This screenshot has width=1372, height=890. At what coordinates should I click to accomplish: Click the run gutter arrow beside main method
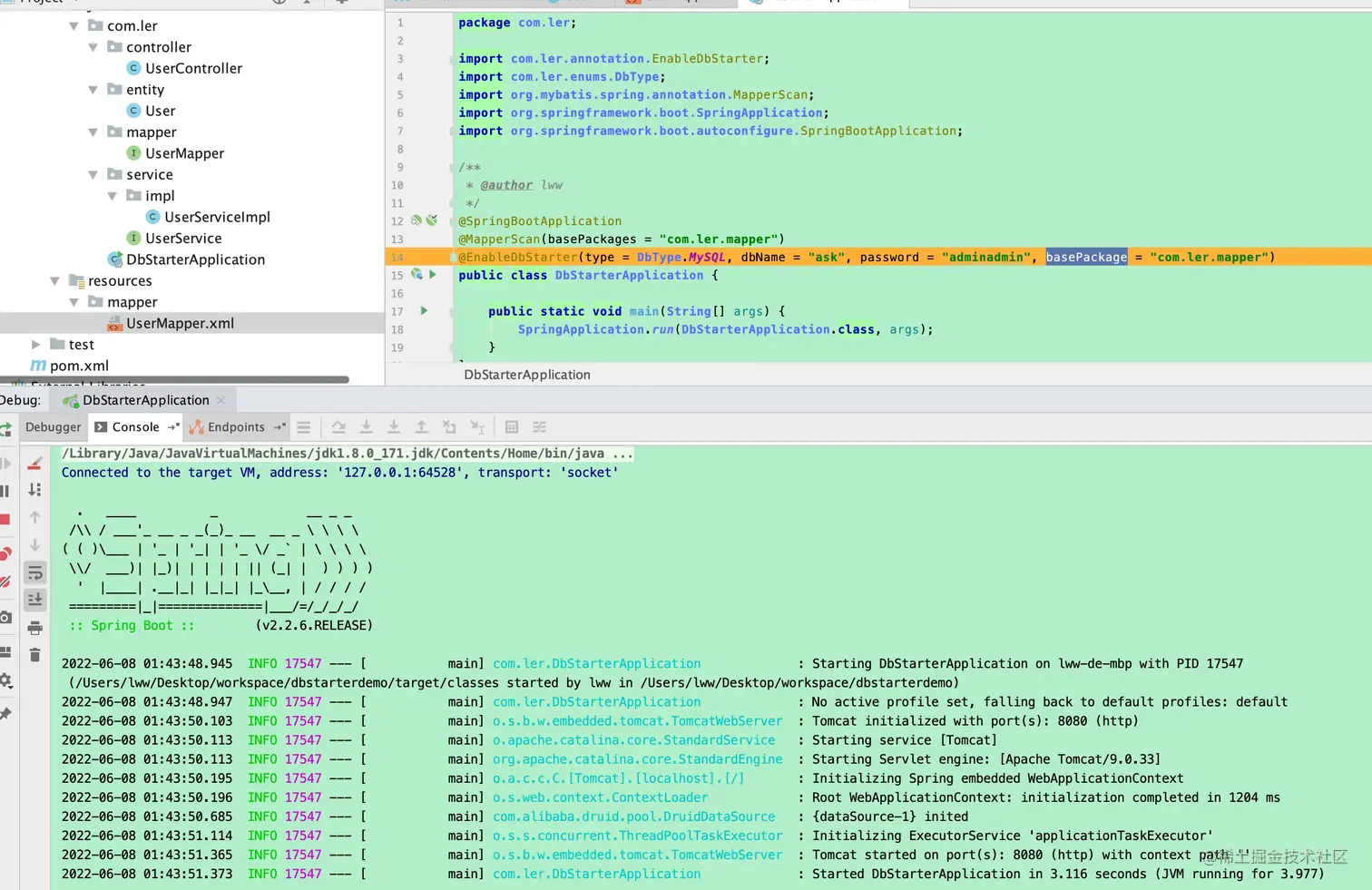click(x=424, y=311)
